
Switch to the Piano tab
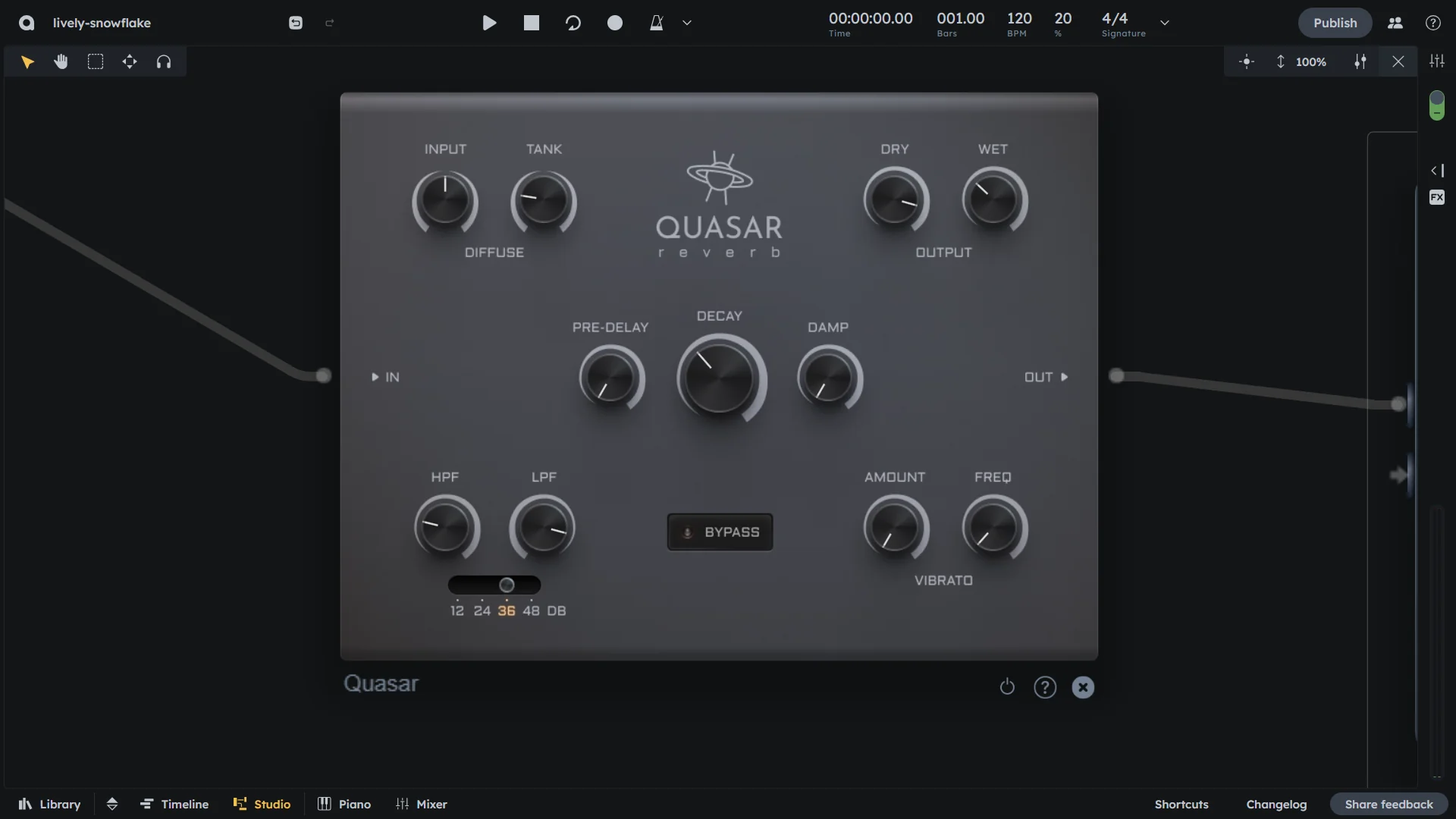click(x=344, y=804)
